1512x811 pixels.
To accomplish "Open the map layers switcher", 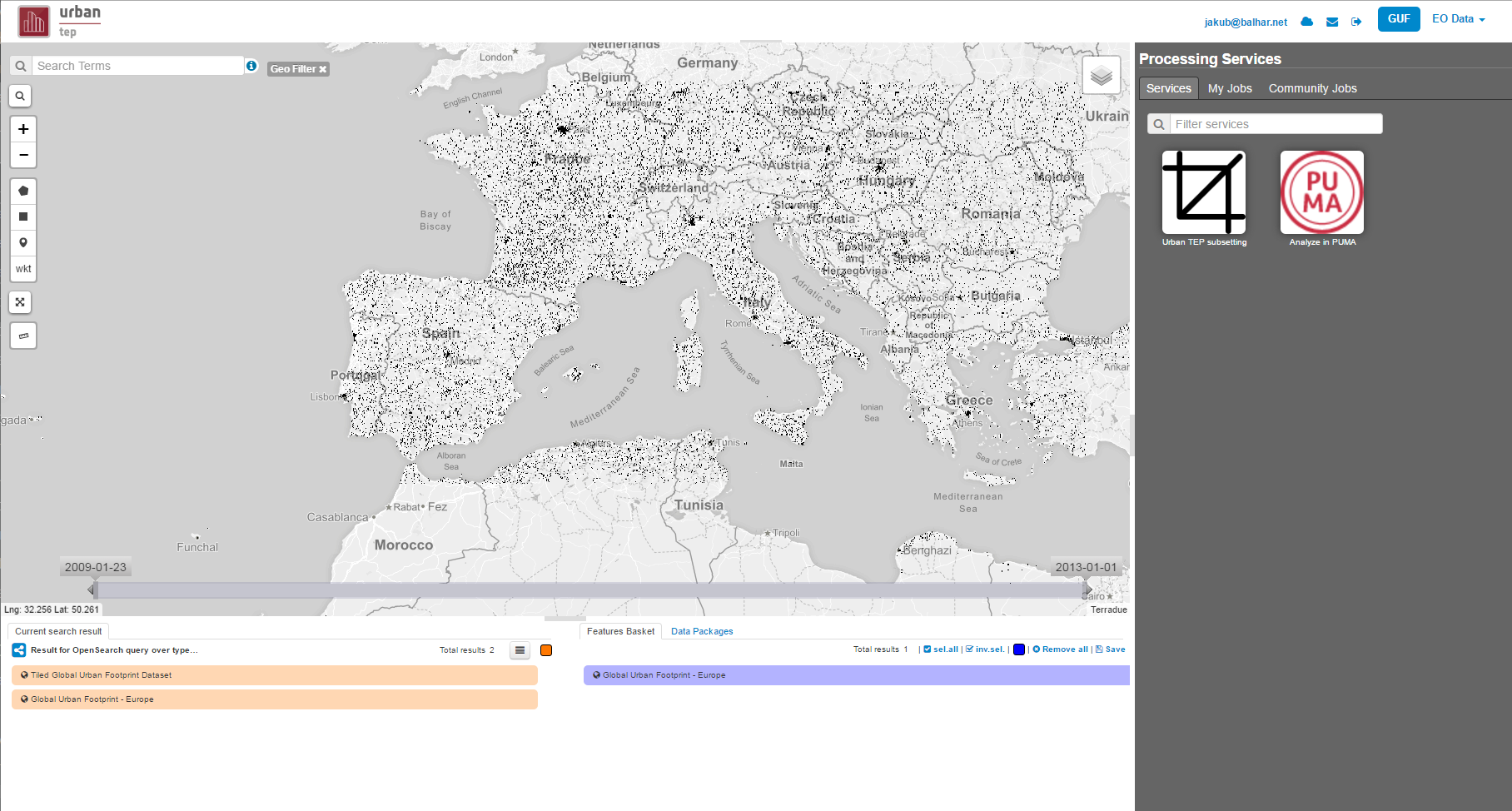I will [x=1102, y=76].
